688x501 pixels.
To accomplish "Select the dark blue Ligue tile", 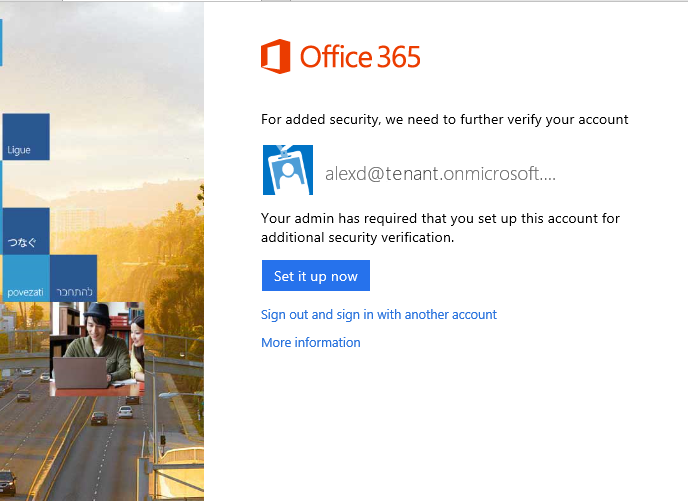I will click(26, 137).
